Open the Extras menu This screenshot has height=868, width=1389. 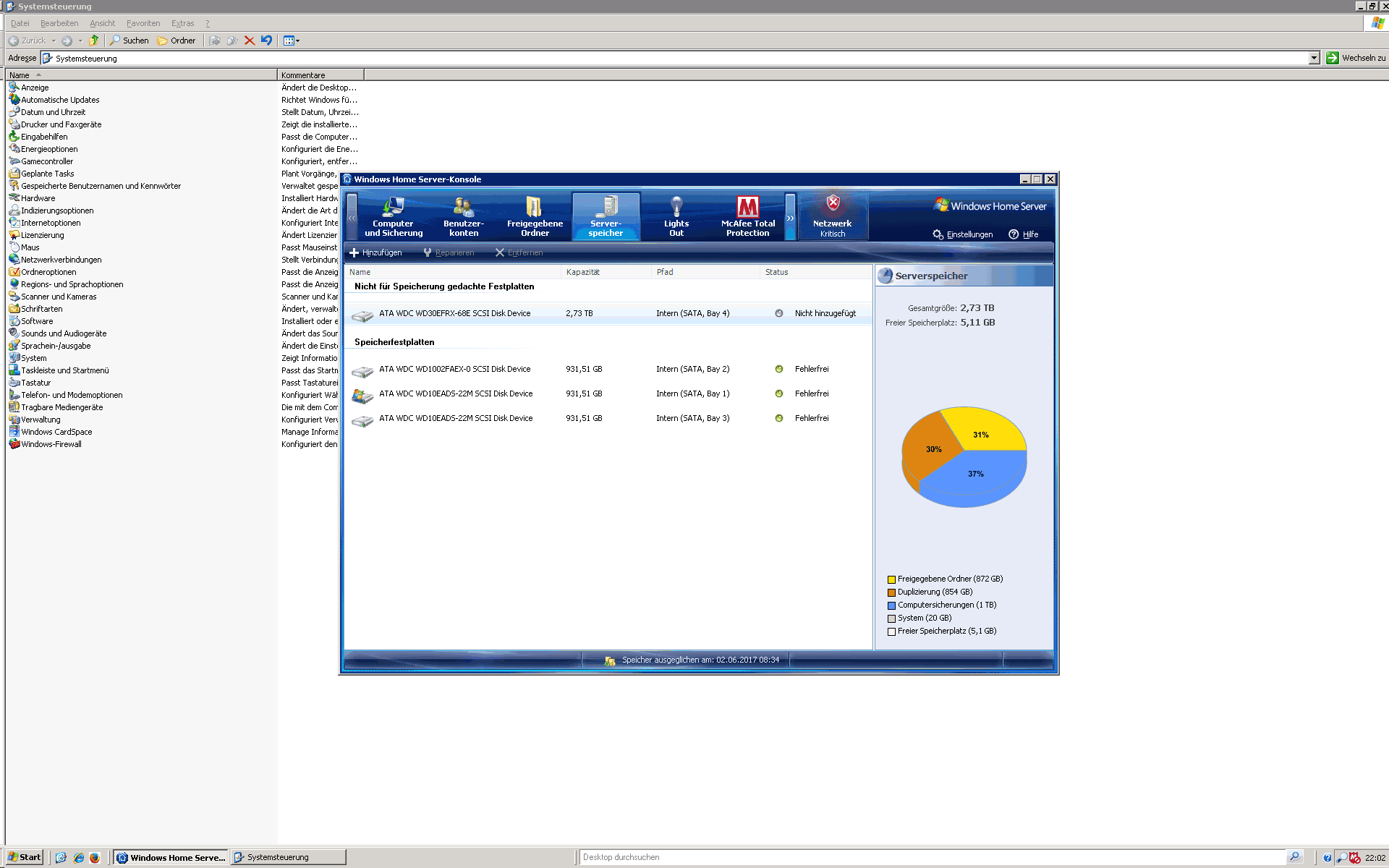(182, 23)
